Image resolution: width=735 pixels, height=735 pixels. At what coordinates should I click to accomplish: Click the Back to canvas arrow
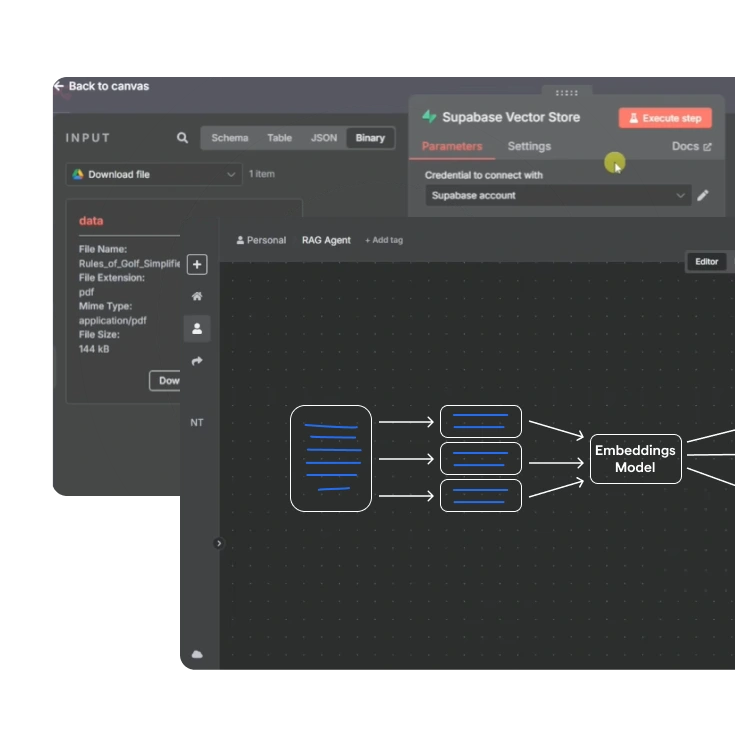click(59, 86)
